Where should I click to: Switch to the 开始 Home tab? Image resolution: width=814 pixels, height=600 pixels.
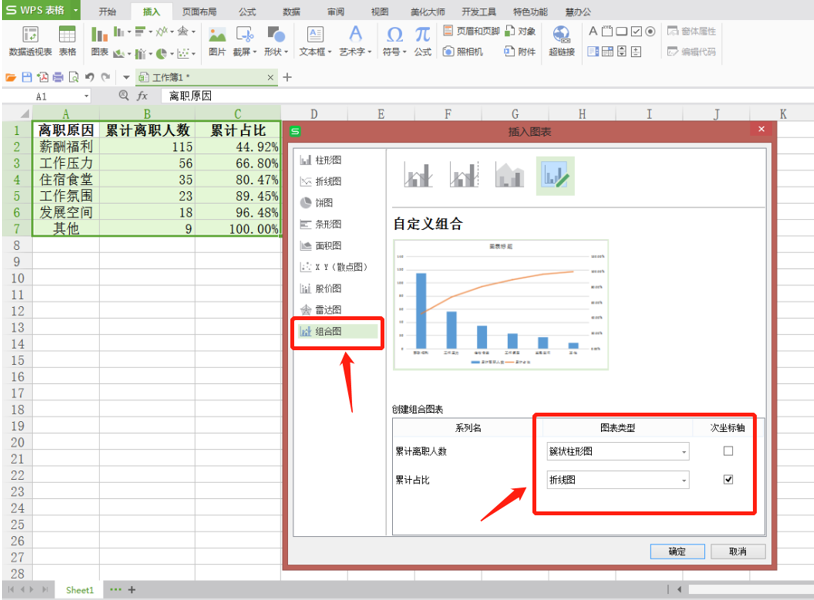(x=107, y=11)
